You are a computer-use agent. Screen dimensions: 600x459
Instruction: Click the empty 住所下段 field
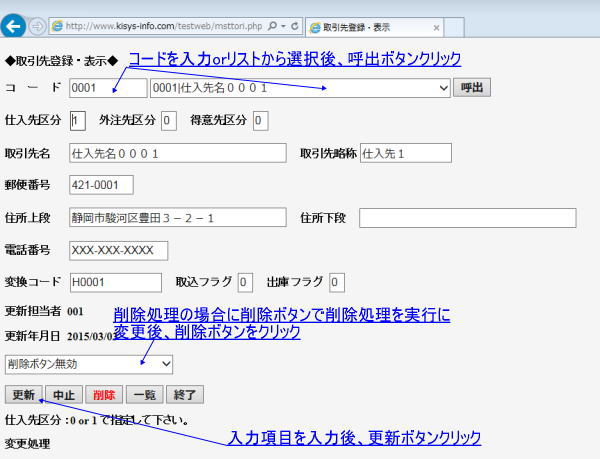coord(467,218)
